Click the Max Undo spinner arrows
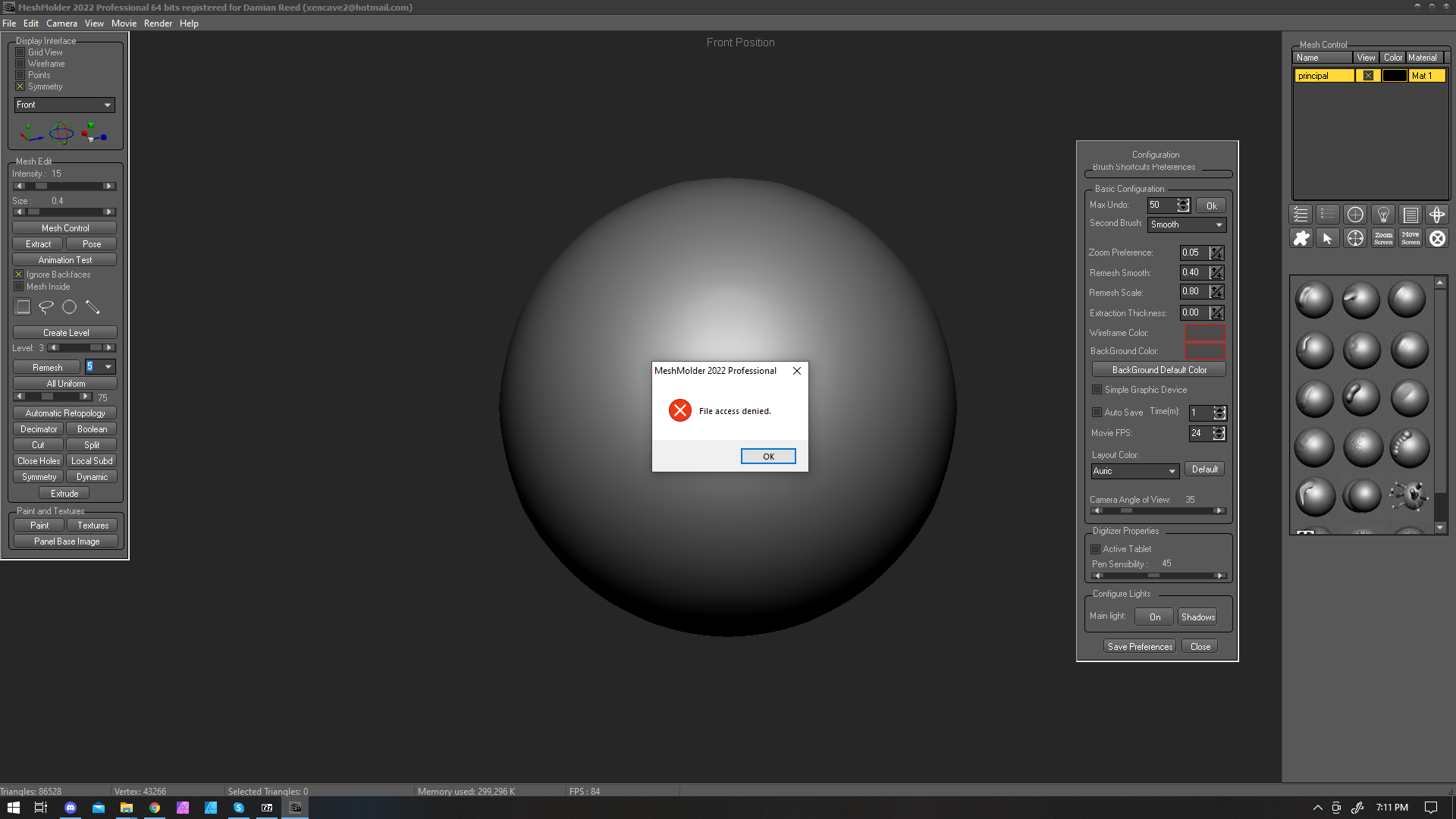1456x819 pixels. coord(1183,206)
